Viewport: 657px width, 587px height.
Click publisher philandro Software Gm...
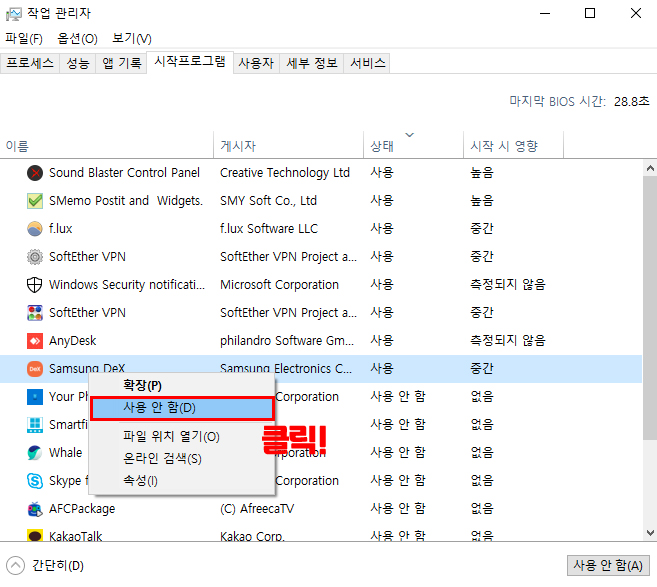287,341
